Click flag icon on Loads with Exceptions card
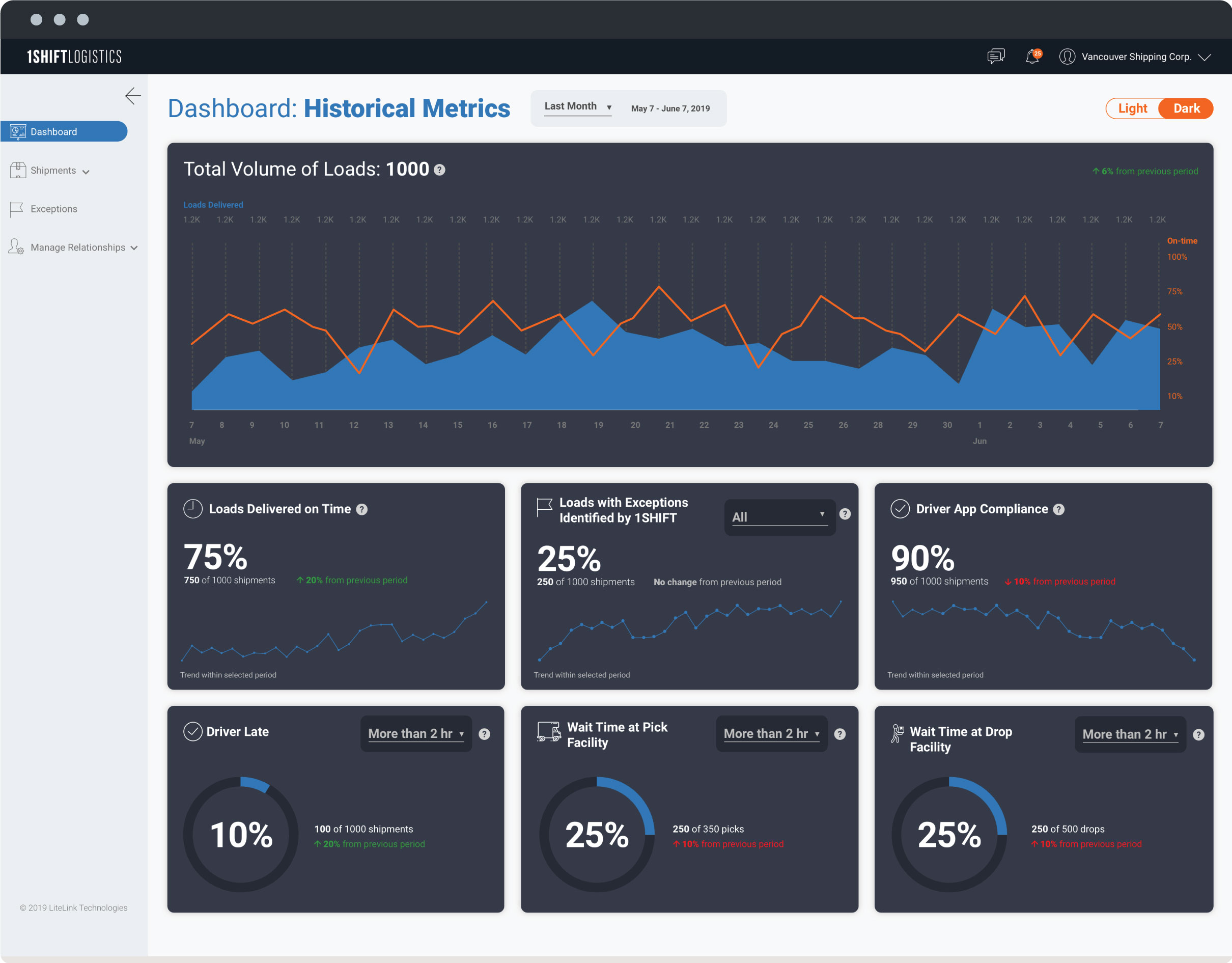 pos(544,507)
